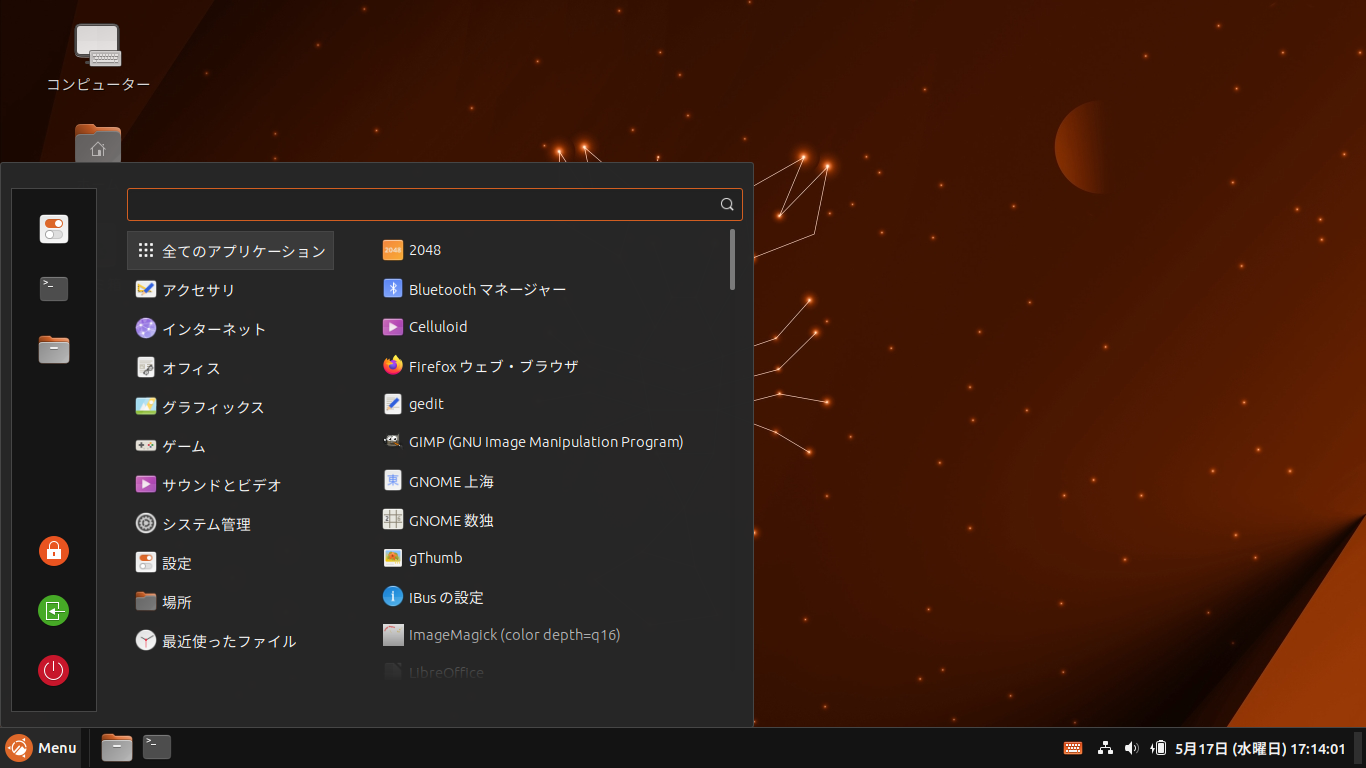Open terminal launcher in taskbar
The height and width of the screenshot is (768, 1366).
pyautogui.click(x=157, y=747)
